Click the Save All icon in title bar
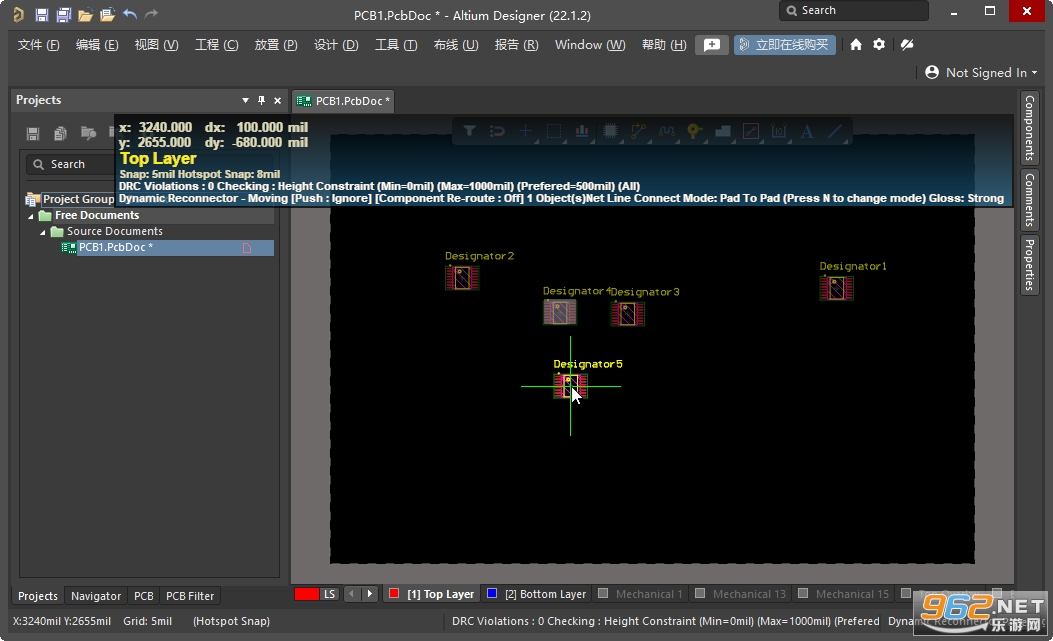The width and height of the screenshot is (1053, 641). 63,14
